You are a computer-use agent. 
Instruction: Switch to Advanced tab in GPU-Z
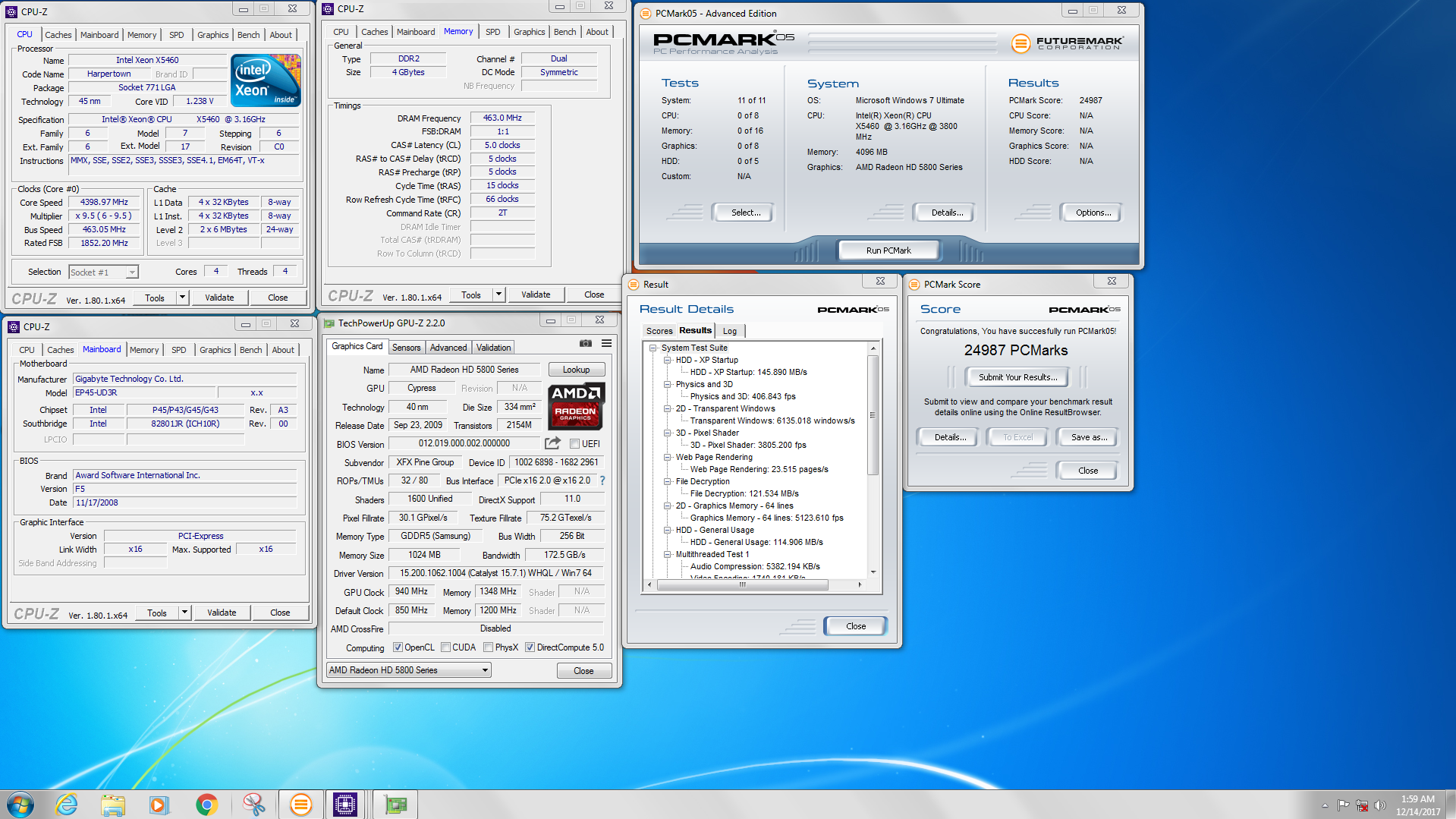(448, 348)
